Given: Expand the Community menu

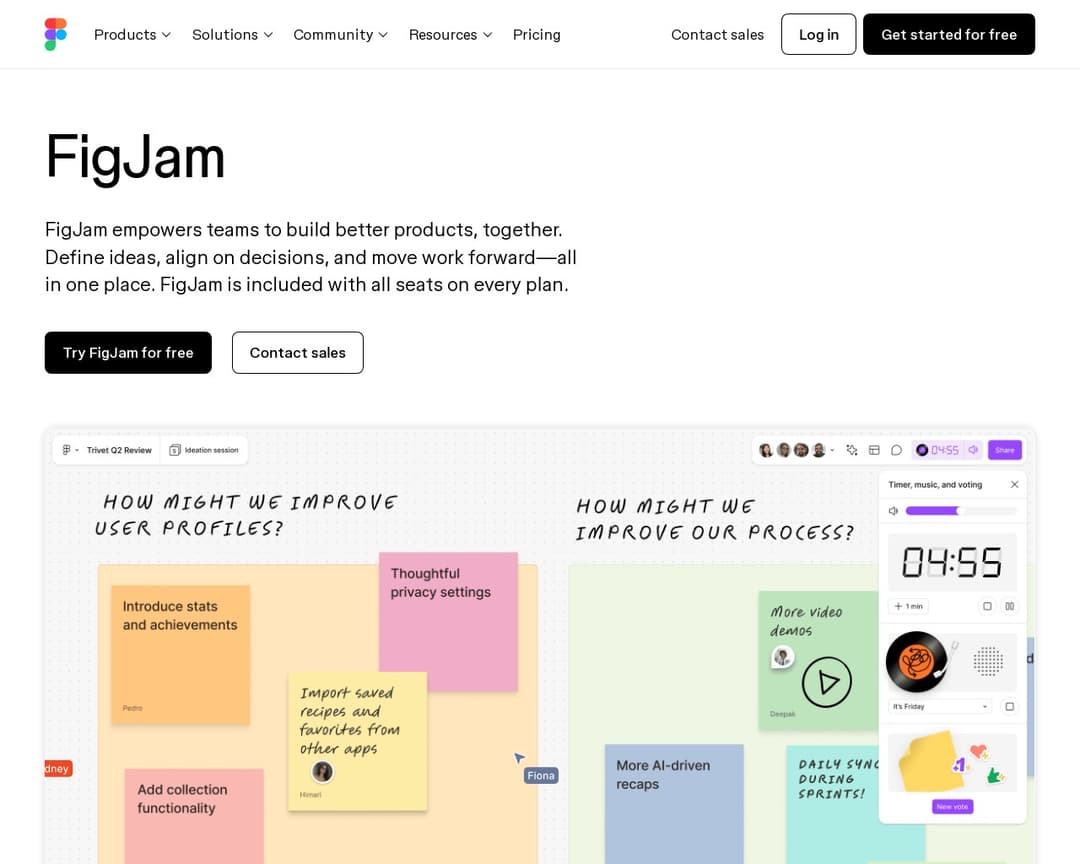Looking at the screenshot, I should pyautogui.click(x=340, y=34).
